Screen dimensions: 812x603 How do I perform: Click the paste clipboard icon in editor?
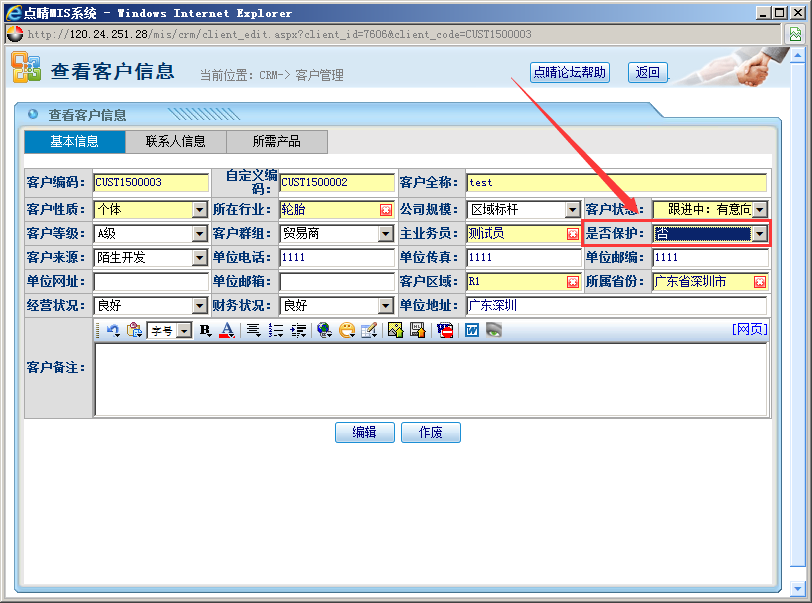click(134, 330)
